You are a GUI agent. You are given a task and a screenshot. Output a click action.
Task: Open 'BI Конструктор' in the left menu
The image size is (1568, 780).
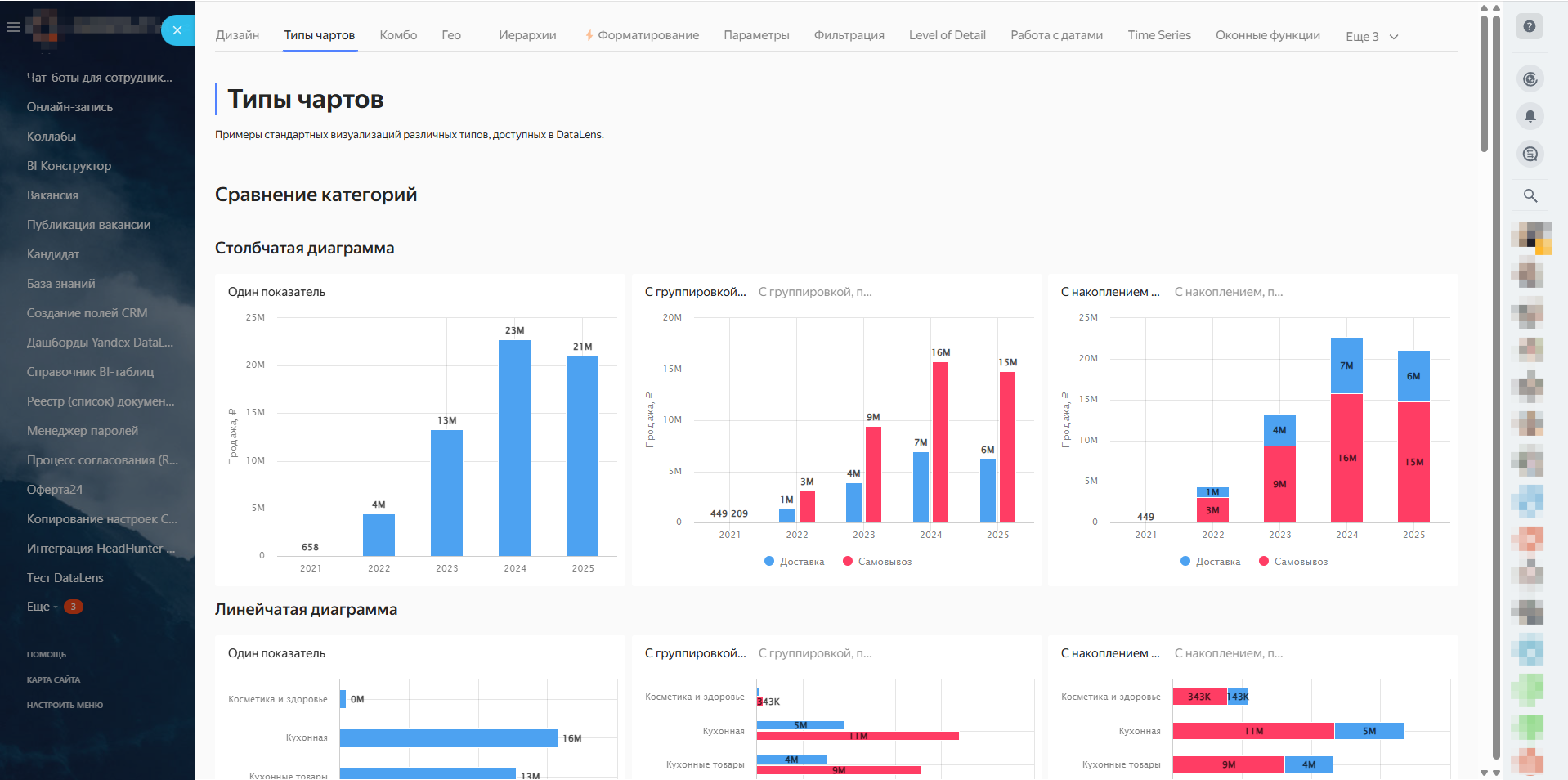(69, 166)
